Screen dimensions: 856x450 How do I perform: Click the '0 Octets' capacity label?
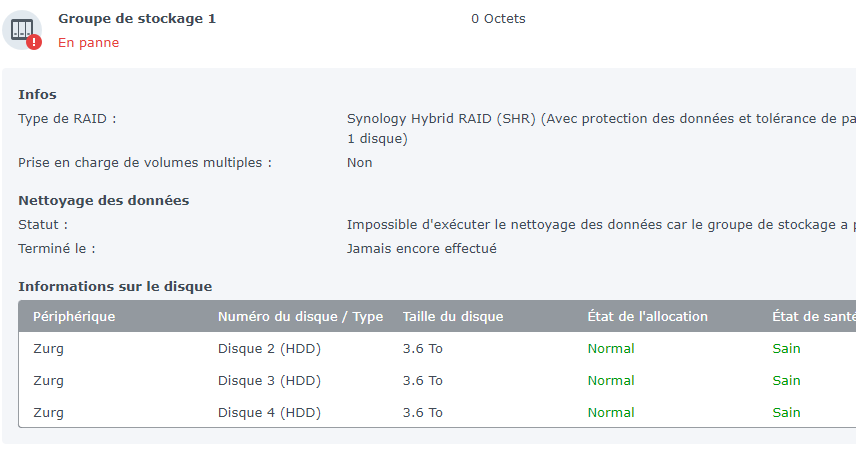498,19
